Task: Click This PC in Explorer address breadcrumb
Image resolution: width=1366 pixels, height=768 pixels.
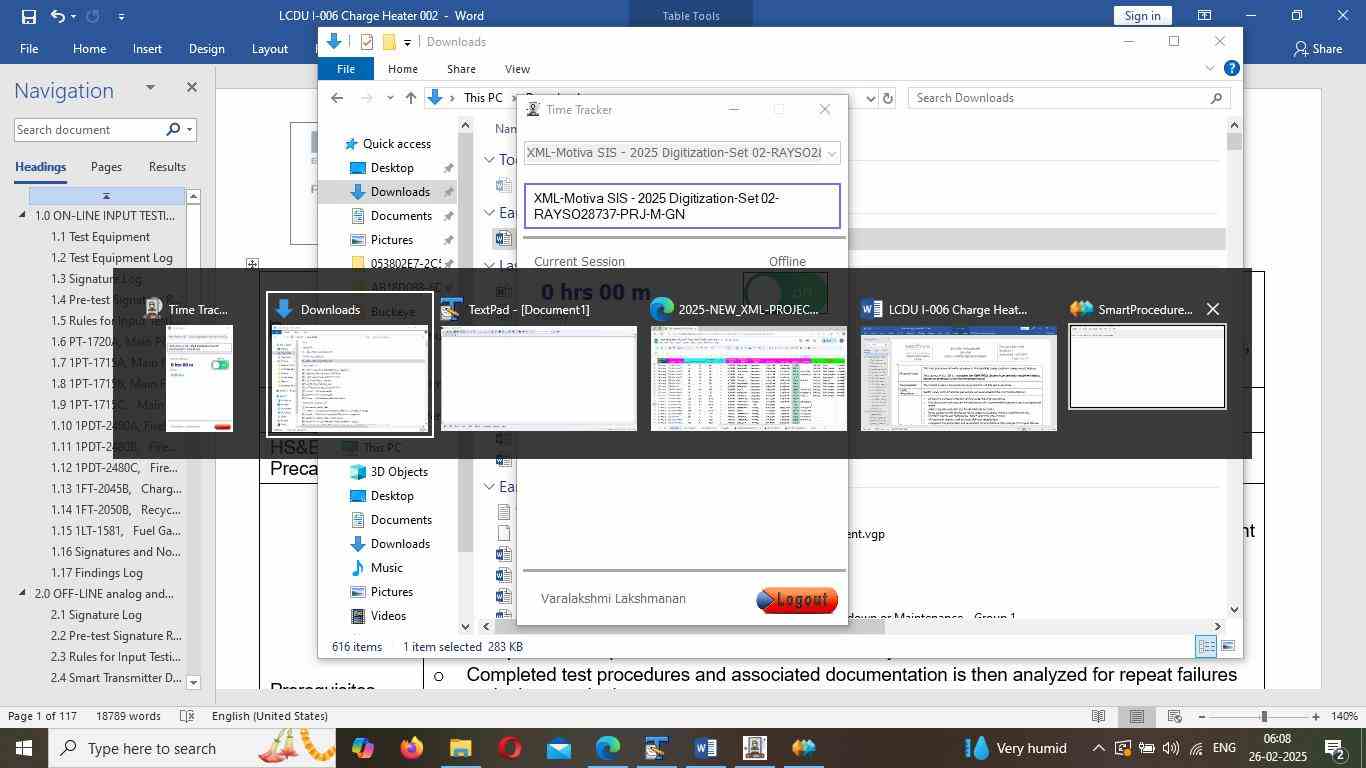Action: [483, 98]
